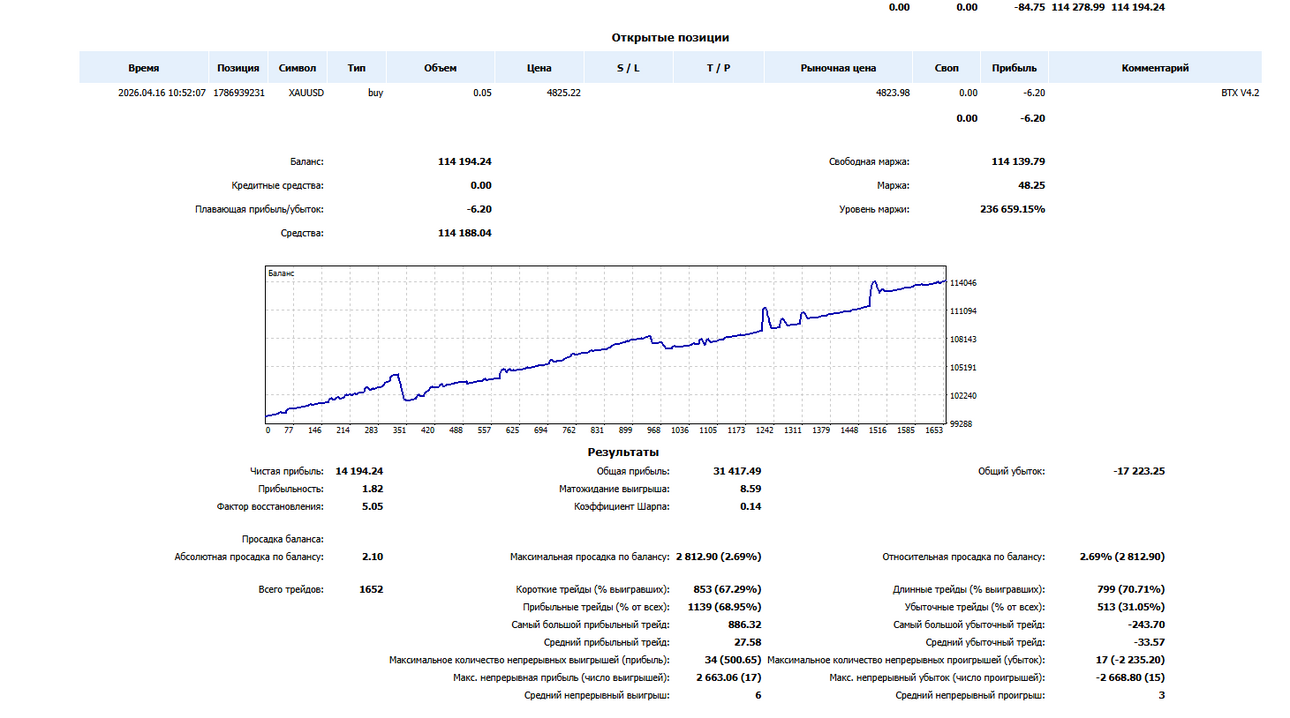Screen dimensions: 1290x718
Task: Click the 'Баланс' label inside the chart
Action: 281,273
